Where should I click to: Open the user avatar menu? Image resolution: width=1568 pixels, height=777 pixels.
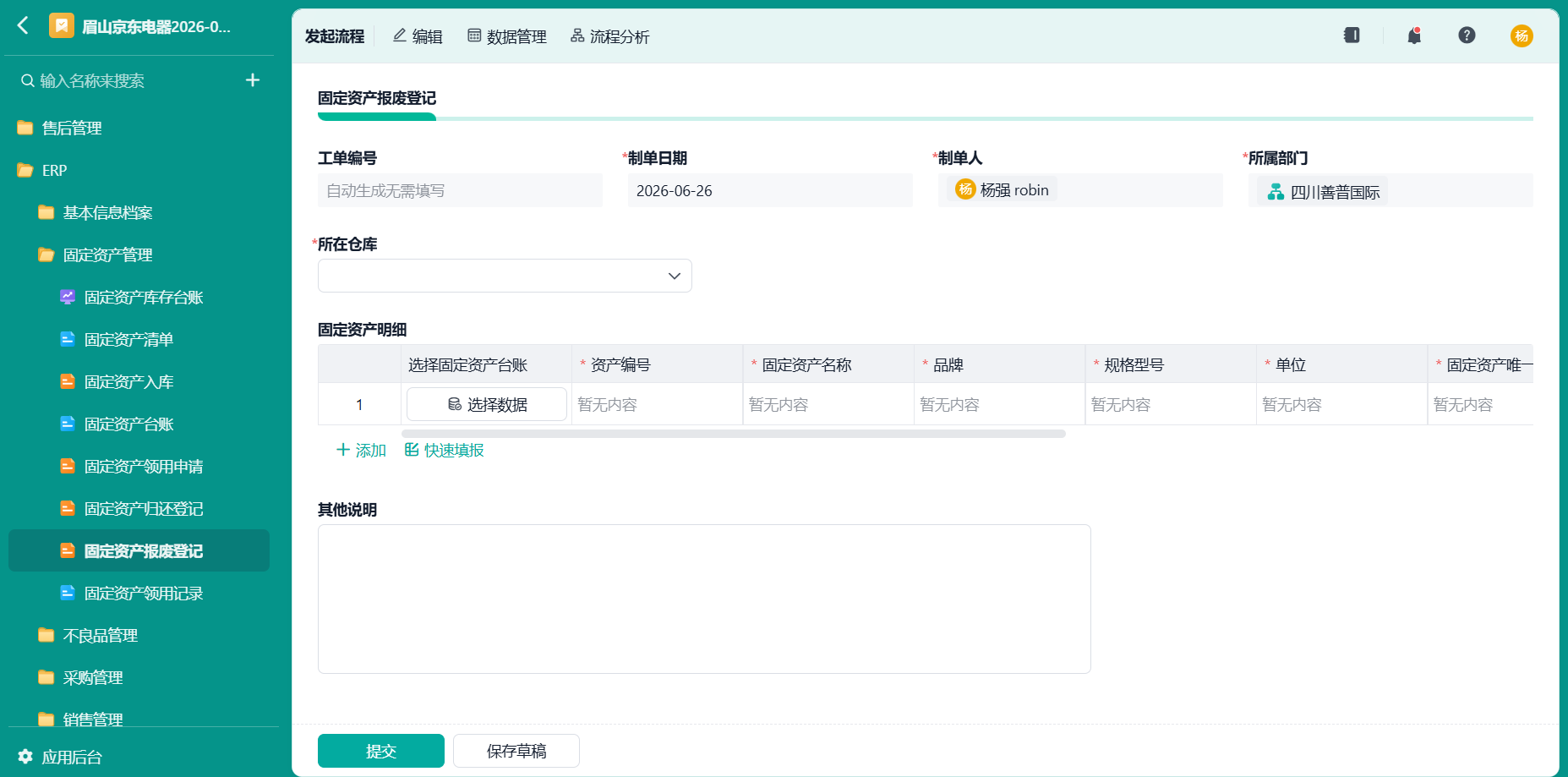tap(1522, 36)
